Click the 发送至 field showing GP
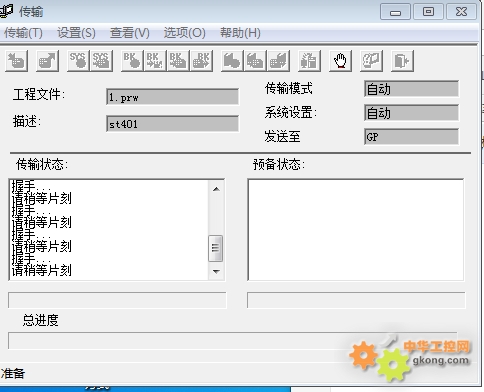 click(411, 137)
